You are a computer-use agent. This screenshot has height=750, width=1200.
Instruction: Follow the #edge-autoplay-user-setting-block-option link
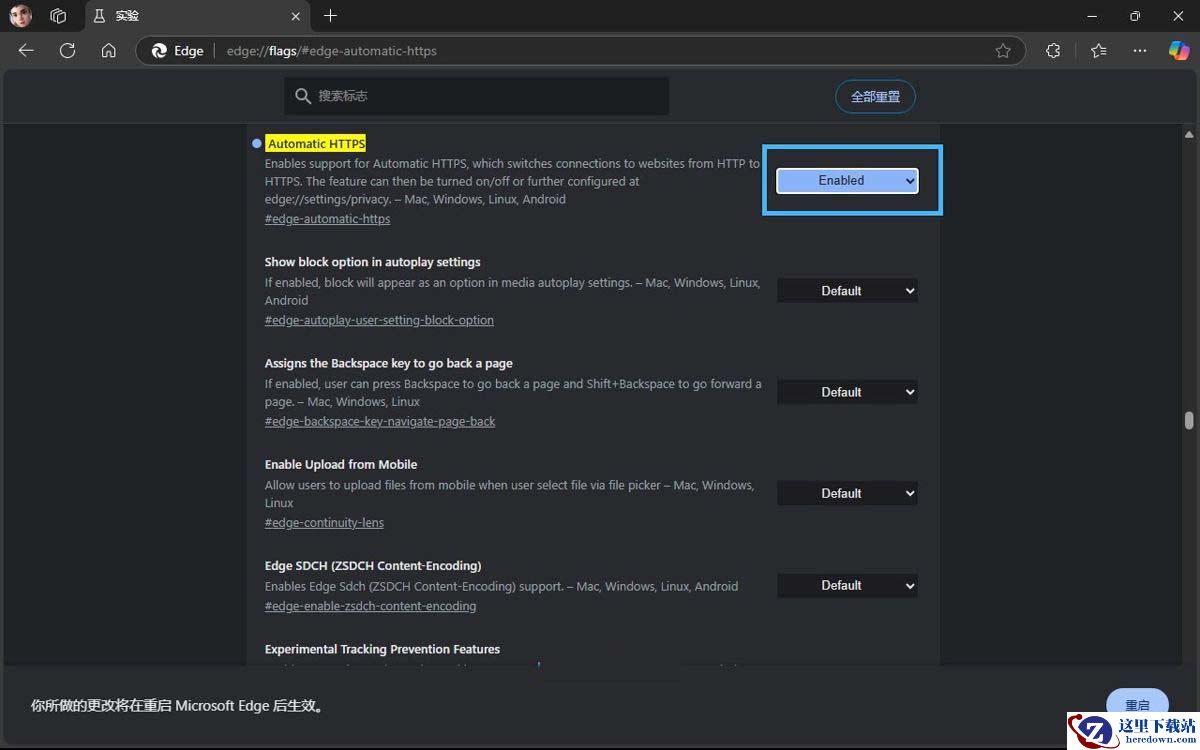[379, 320]
